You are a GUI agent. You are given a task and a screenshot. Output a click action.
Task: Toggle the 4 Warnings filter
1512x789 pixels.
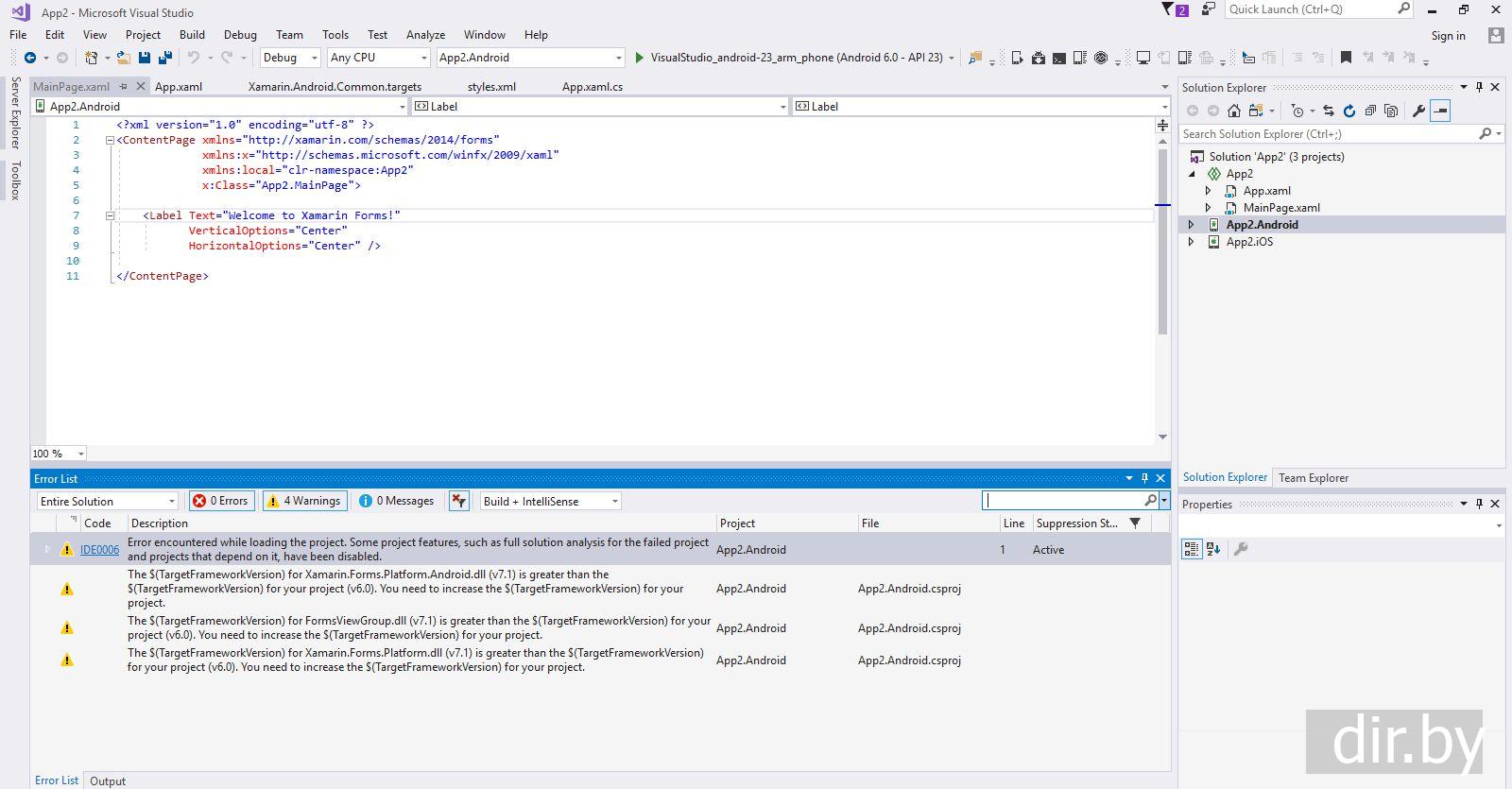[x=304, y=501]
